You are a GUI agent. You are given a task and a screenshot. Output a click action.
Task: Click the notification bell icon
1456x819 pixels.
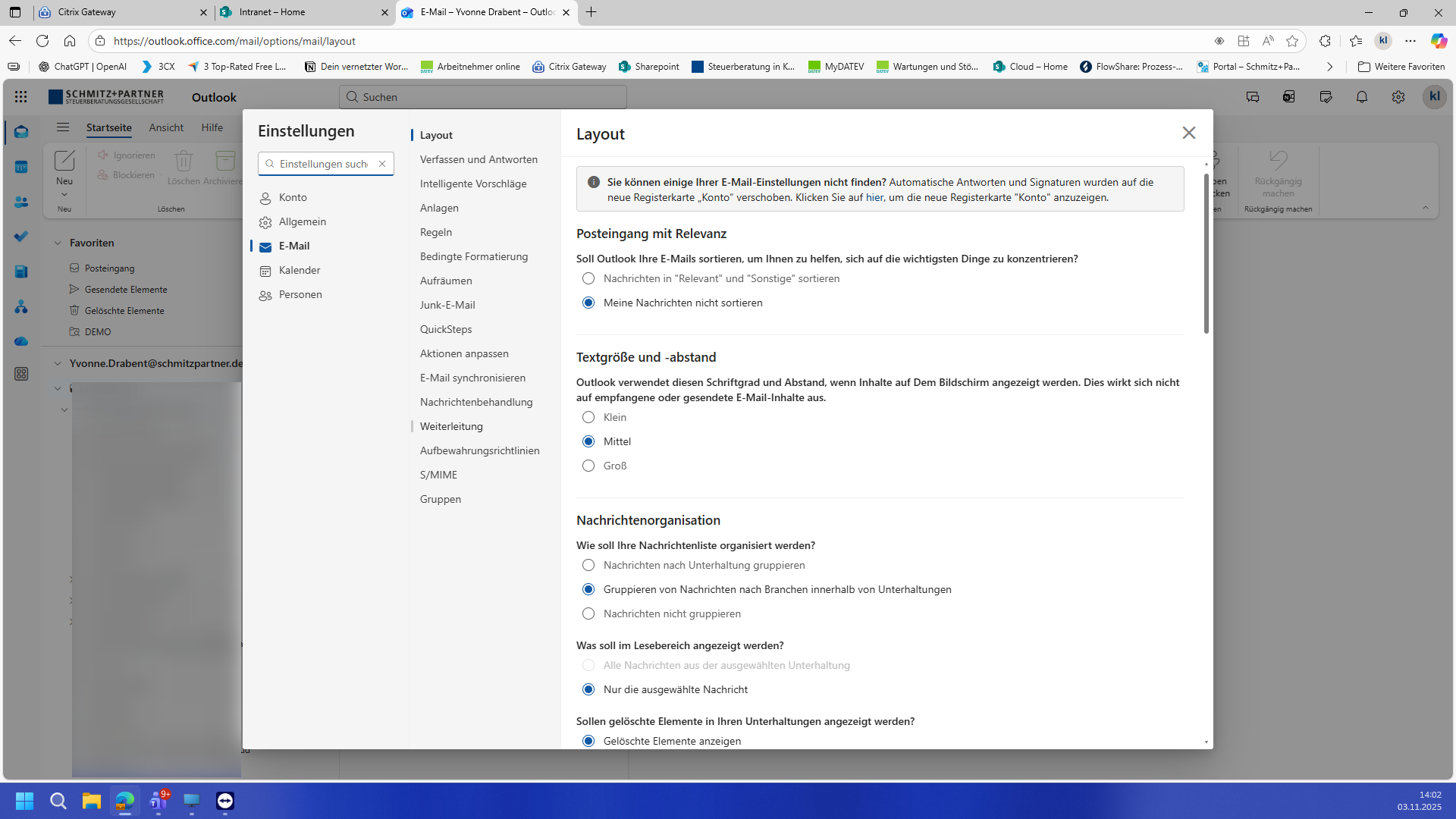click(x=1362, y=97)
